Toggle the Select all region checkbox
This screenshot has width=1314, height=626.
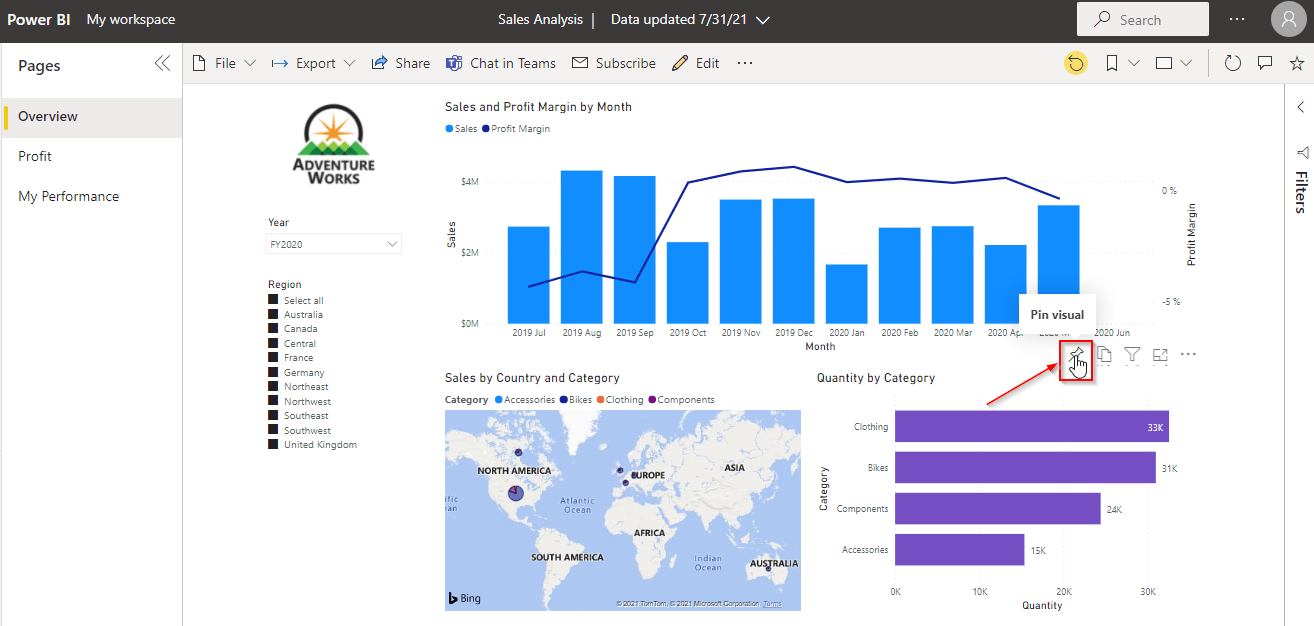tap(273, 300)
